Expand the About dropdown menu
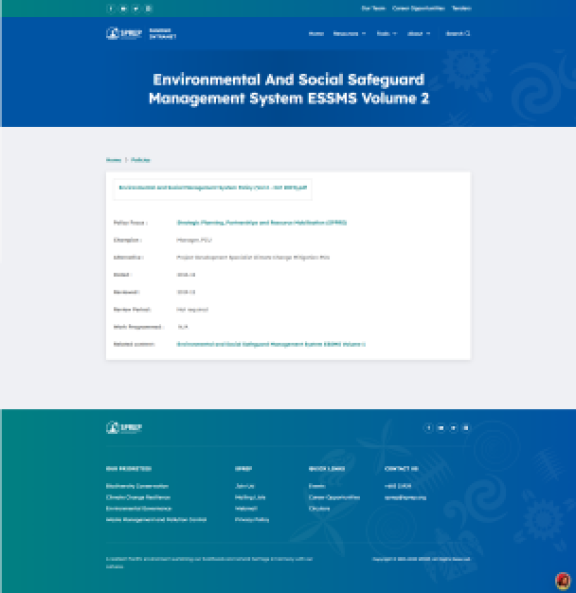Image resolution: width=576 pixels, height=593 pixels. [418, 33]
